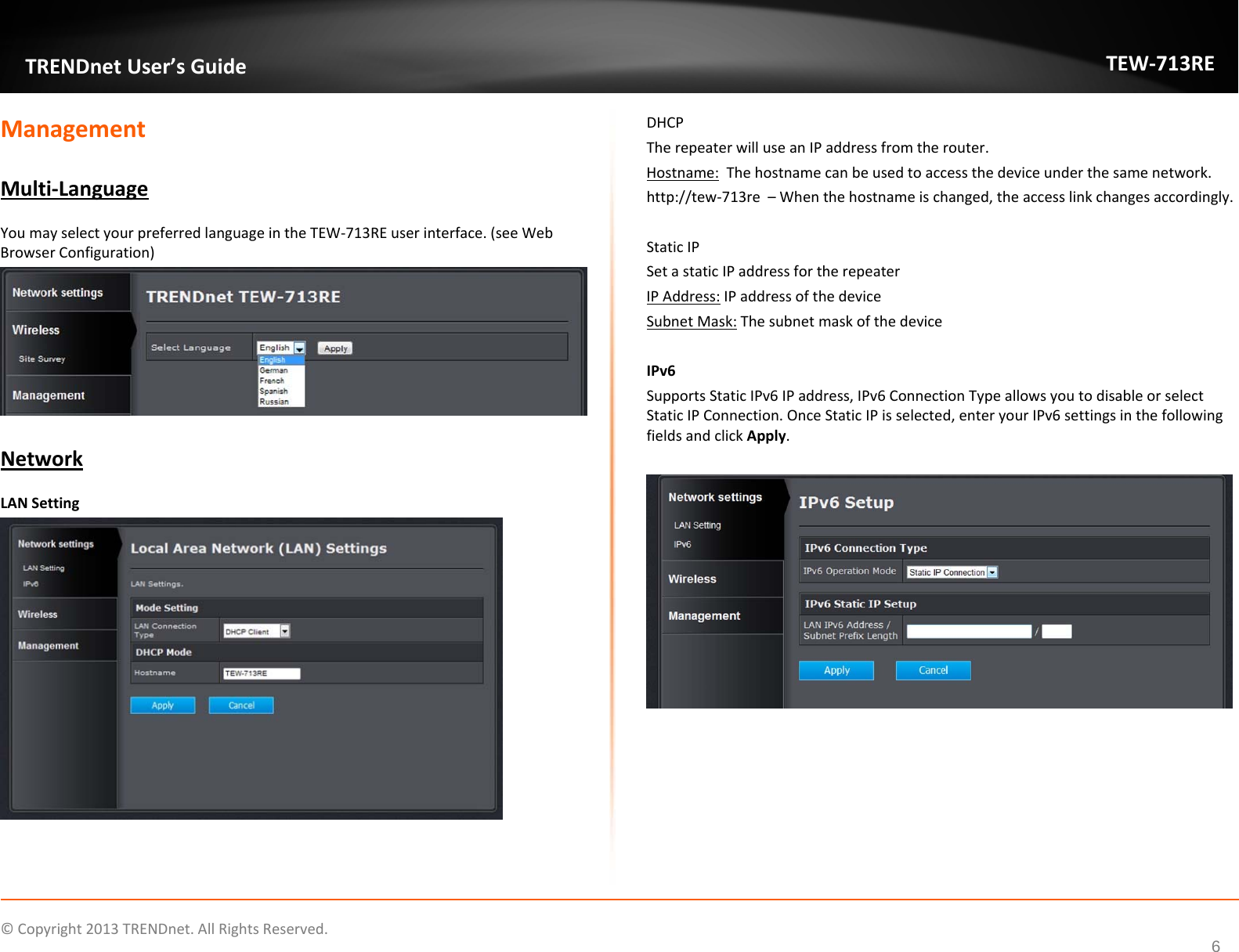Click the underlined Subnet Mask: term
Screen dimensions: 1239x952
click(692, 321)
